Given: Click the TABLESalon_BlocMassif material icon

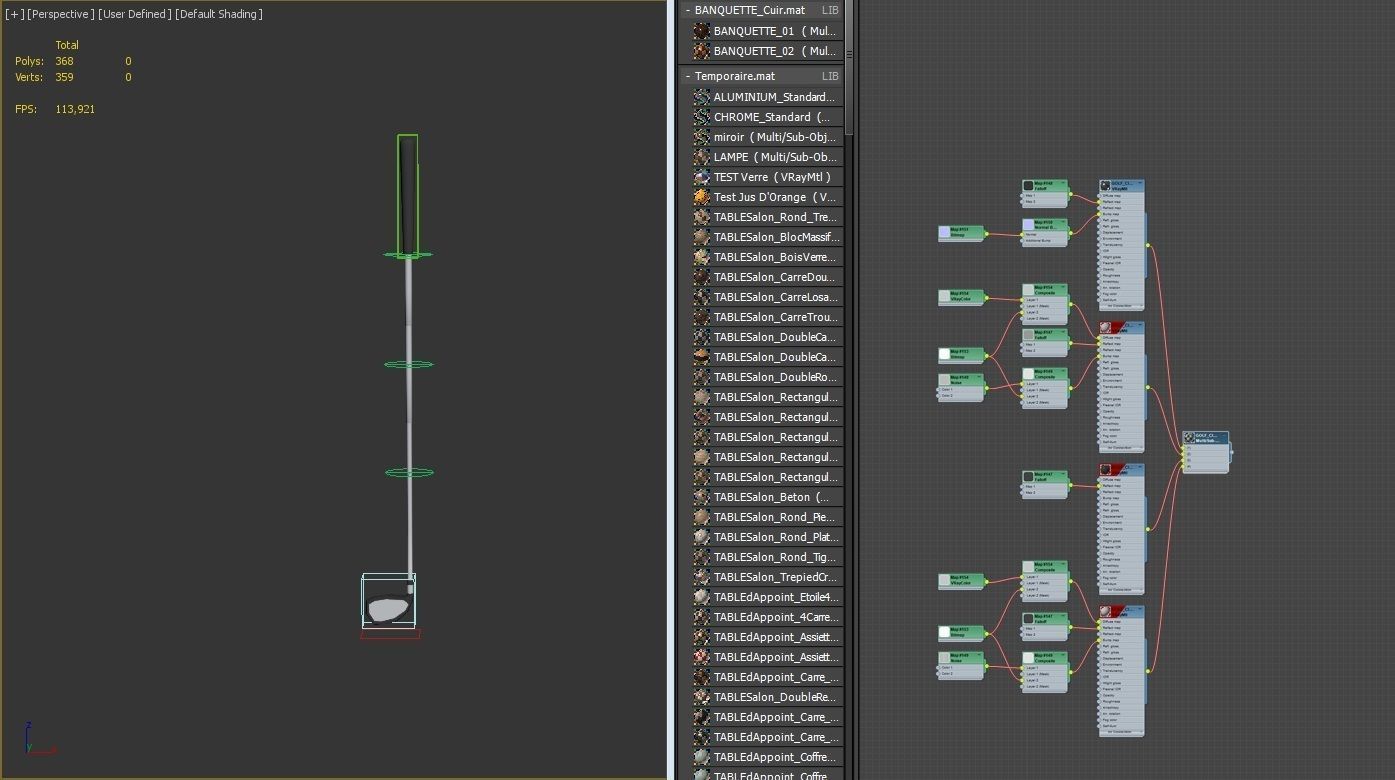Looking at the screenshot, I should pyautogui.click(x=702, y=237).
